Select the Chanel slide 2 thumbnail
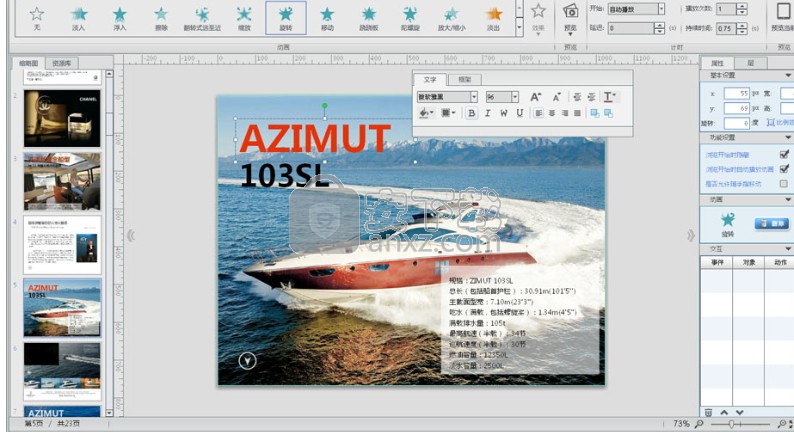The width and height of the screenshot is (794, 432). 62,119
